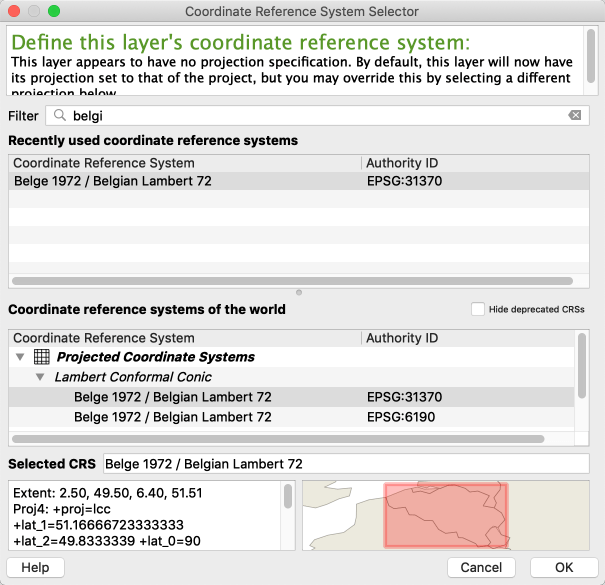Collapse Projected Coordinate Systems tree node
The width and height of the screenshot is (605, 585).
19,357
